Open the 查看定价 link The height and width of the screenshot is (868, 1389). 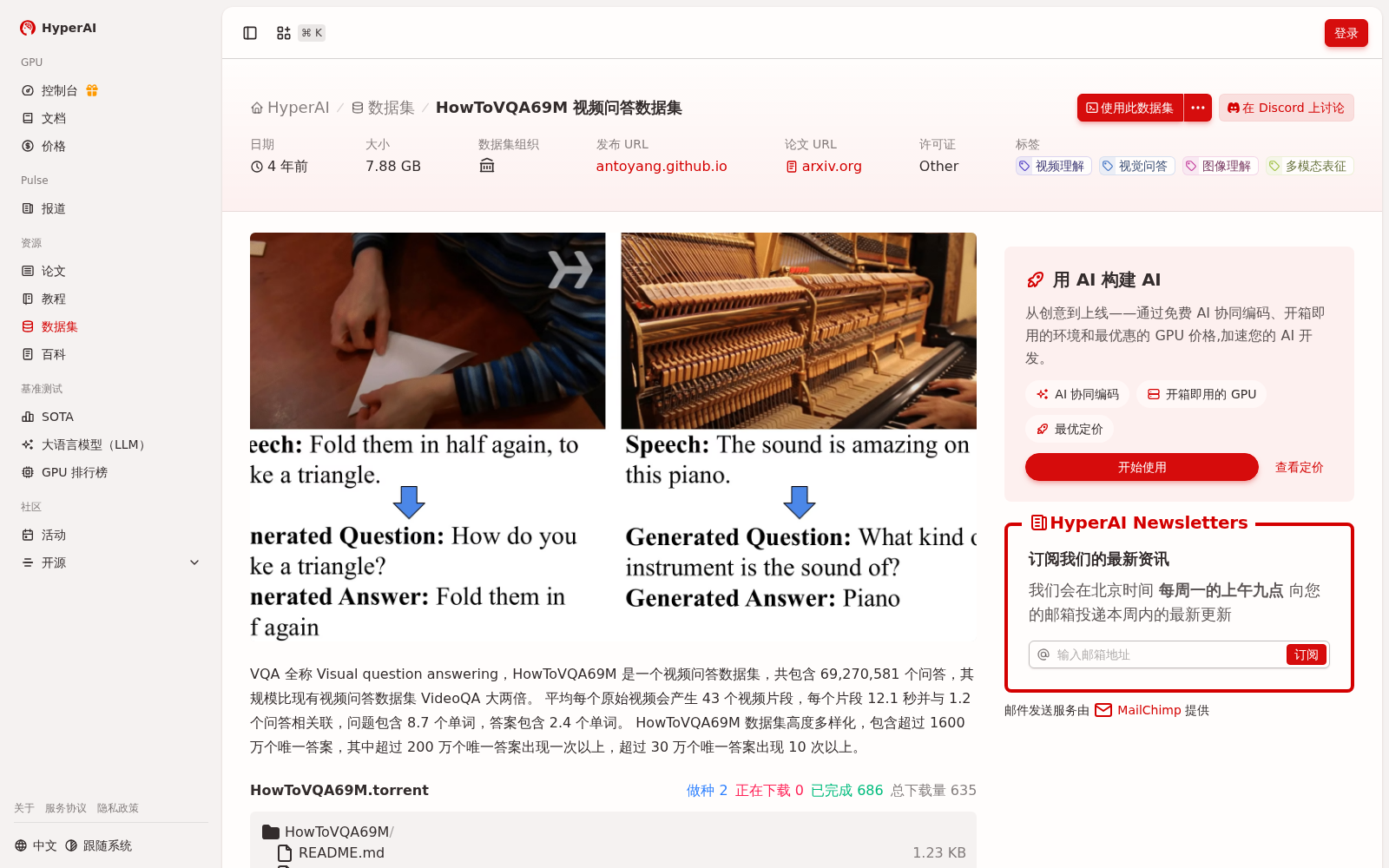1299,467
